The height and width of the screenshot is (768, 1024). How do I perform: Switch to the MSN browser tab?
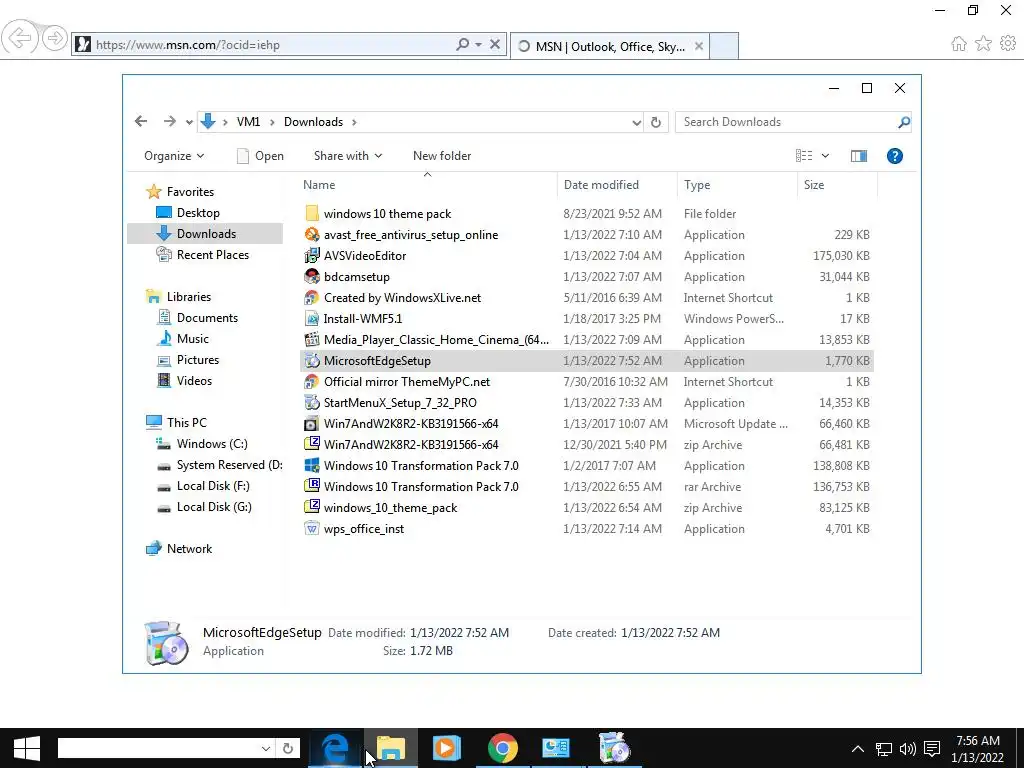click(609, 46)
